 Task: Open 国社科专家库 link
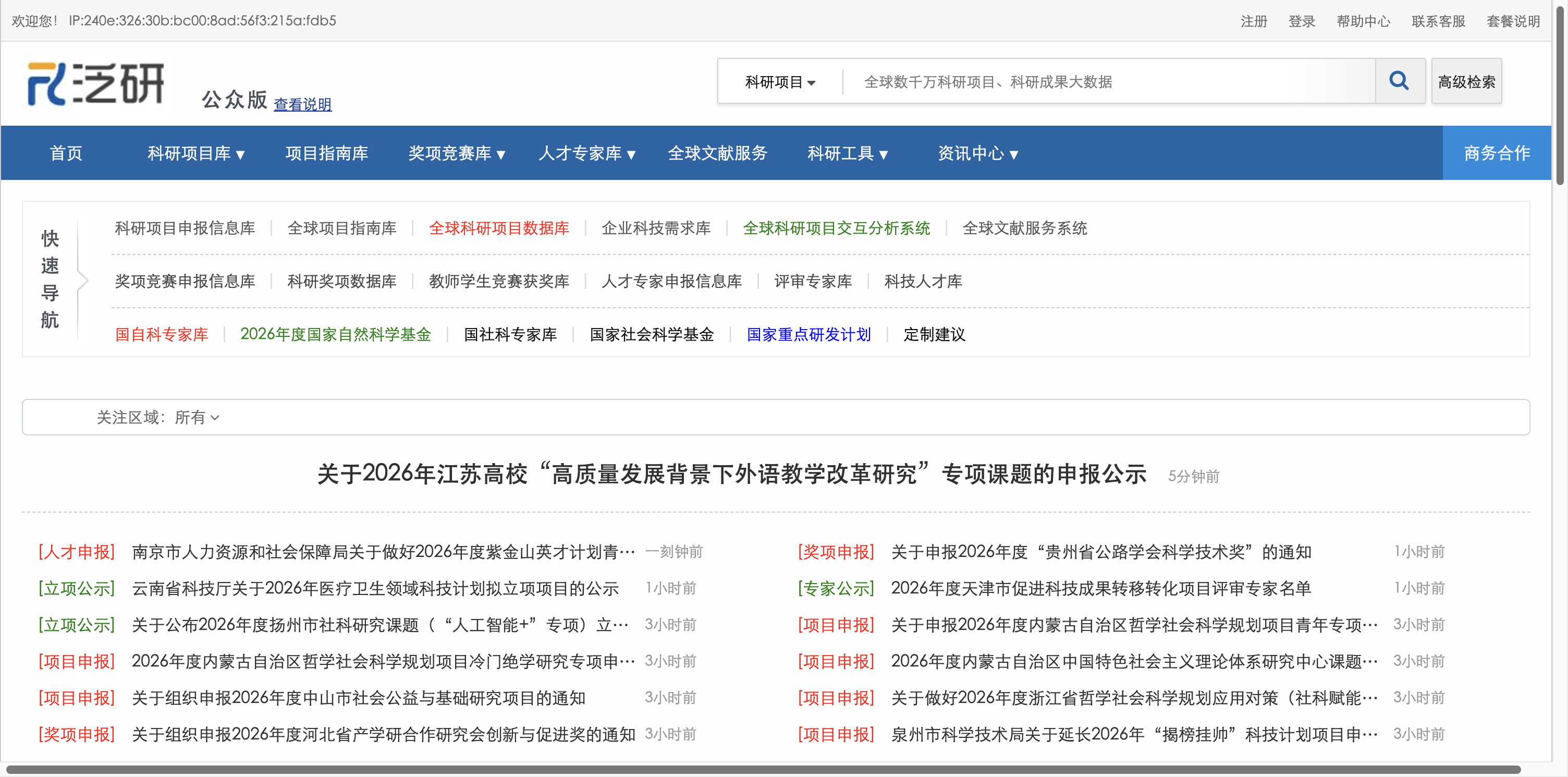tap(511, 334)
